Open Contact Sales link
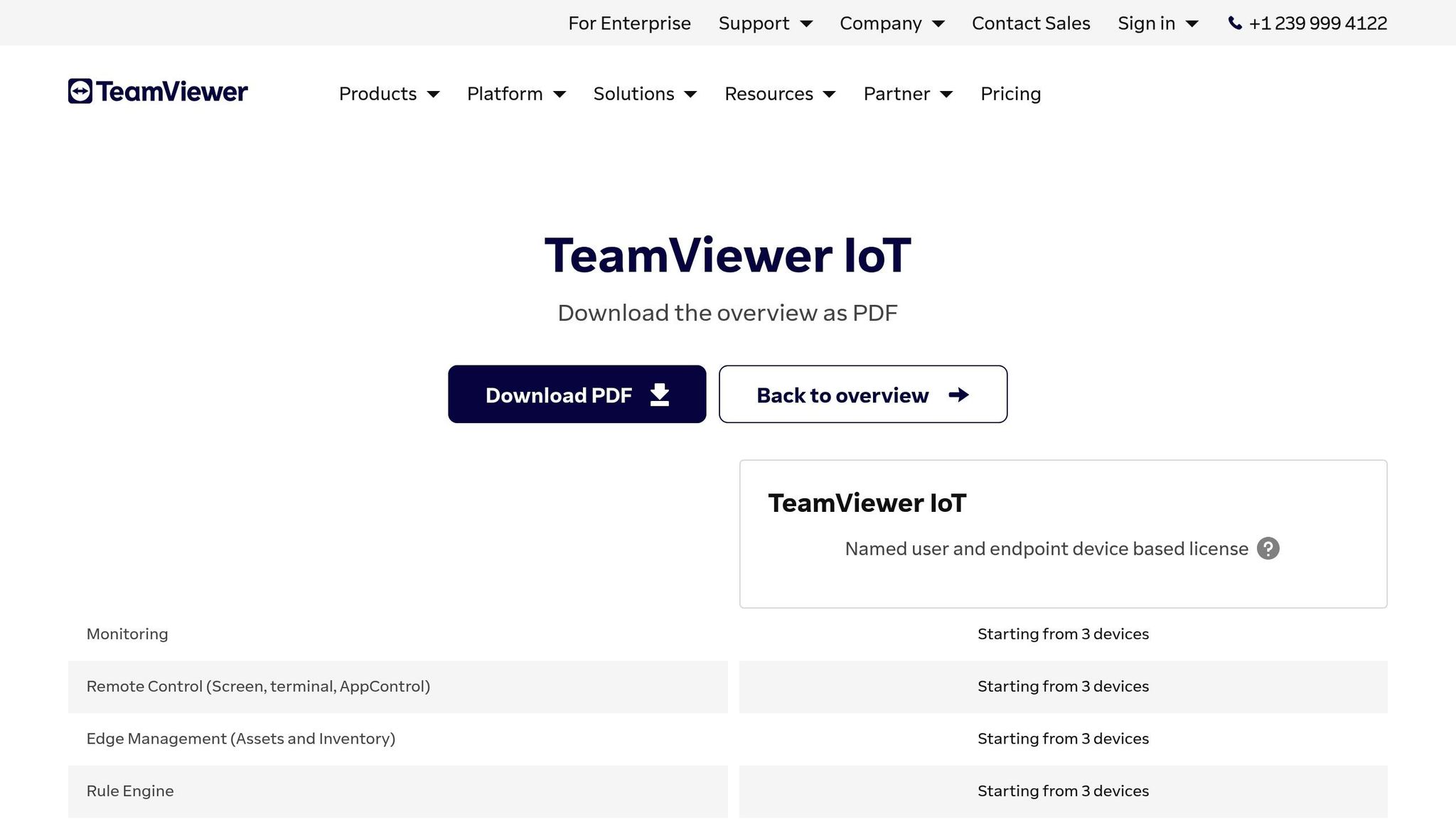Image resolution: width=1456 pixels, height=819 pixels. coord(1031,23)
